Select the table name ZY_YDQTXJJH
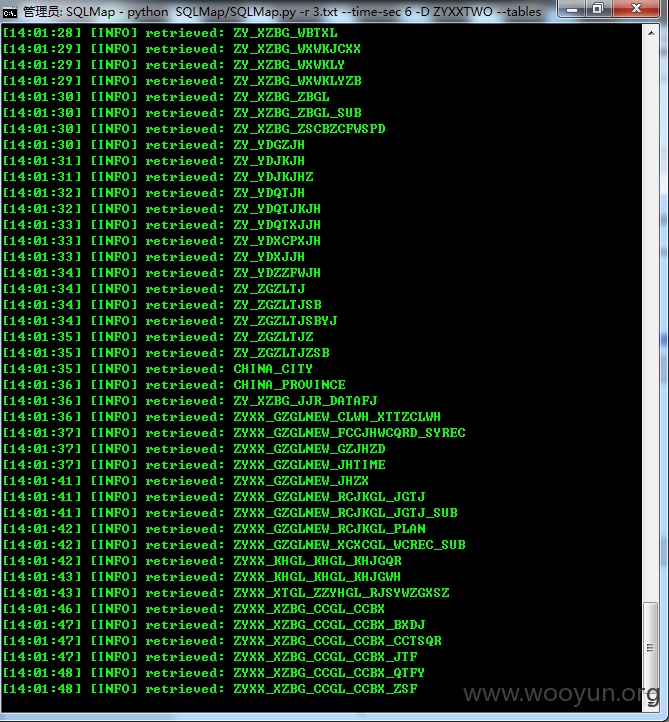This screenshot has height=722, width=669. (277, 225)
